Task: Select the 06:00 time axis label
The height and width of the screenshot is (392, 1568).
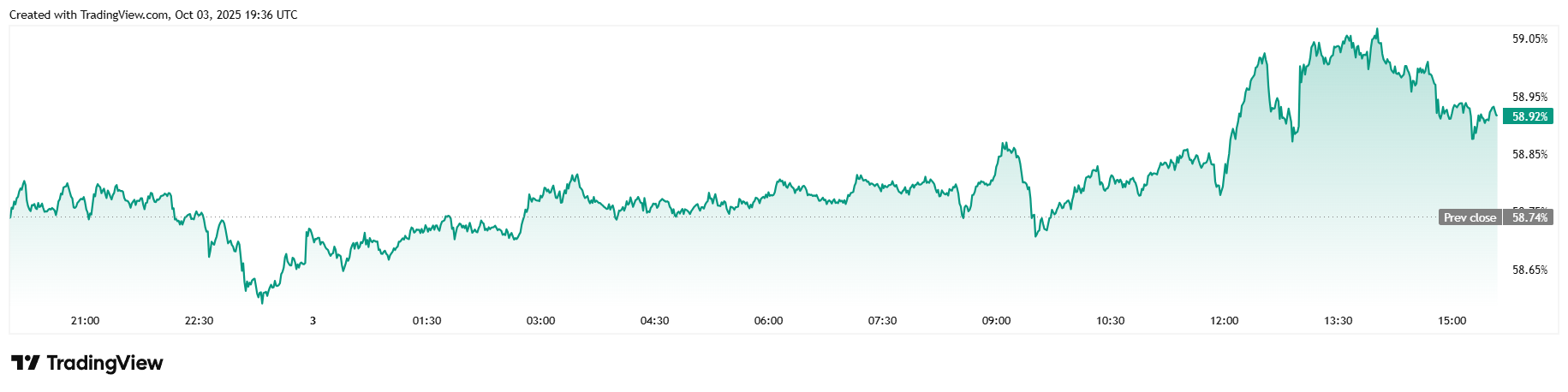Action: pyautogui.click(x=768, y=321)
